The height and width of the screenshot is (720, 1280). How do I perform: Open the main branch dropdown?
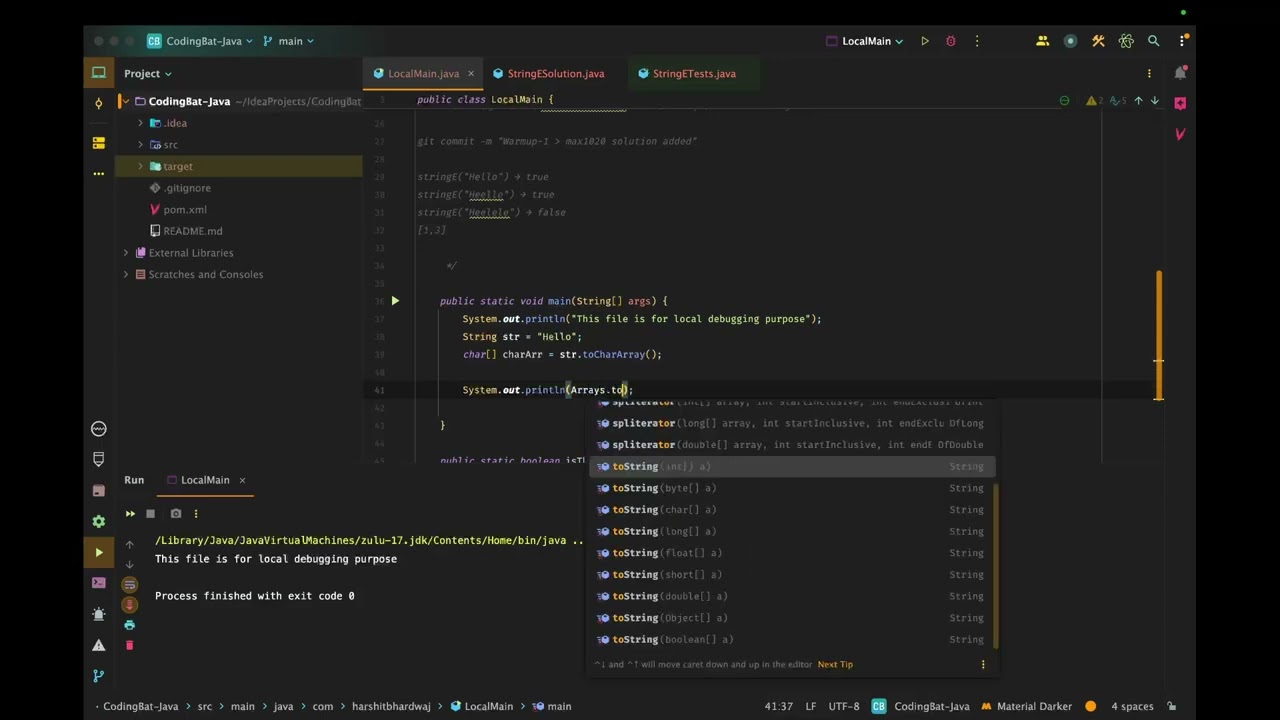point(289,41)
